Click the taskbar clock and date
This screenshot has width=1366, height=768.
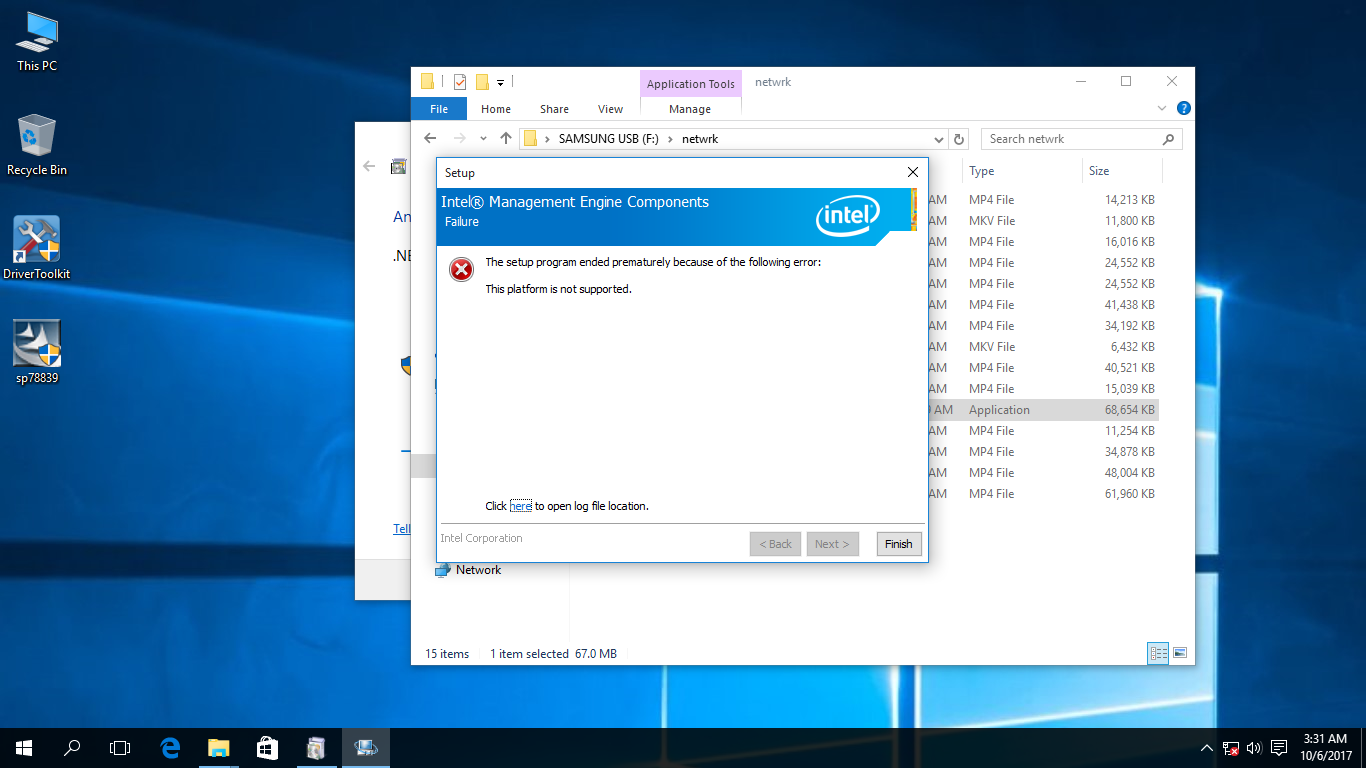point(1326,747)
